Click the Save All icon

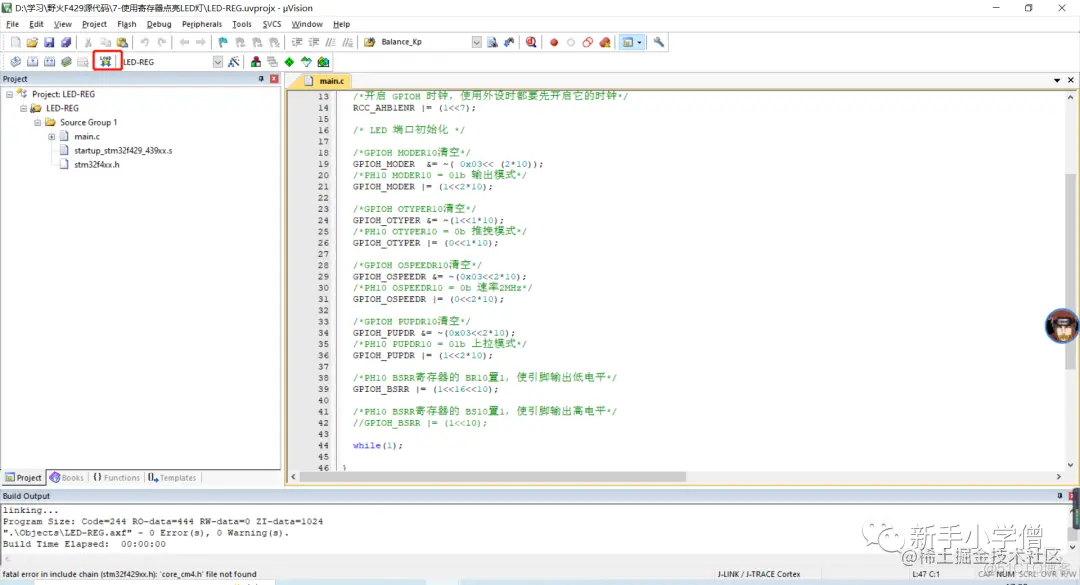coord(66,42)
